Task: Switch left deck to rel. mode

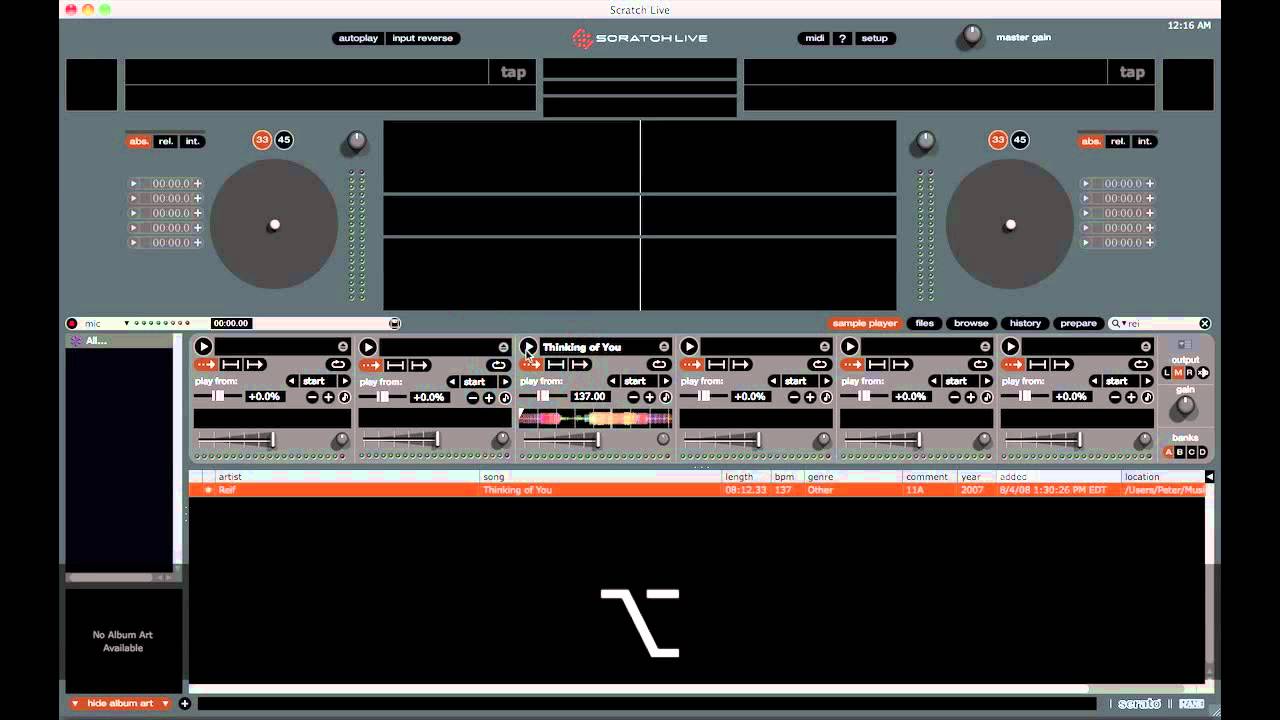Action: tap(166, 141)
